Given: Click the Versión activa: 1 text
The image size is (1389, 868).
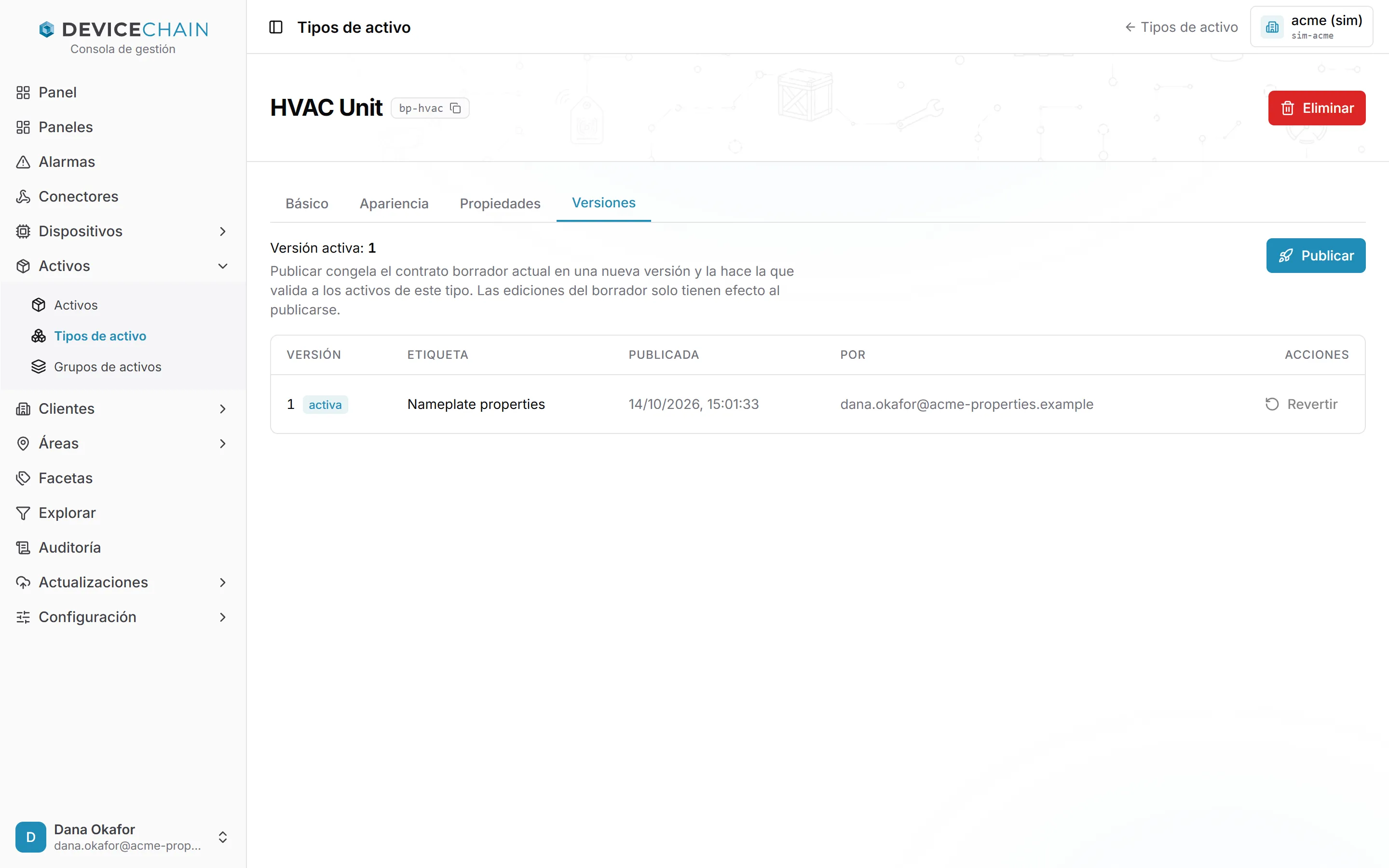Looking at the screenshot, I should [x=323, y=248].
